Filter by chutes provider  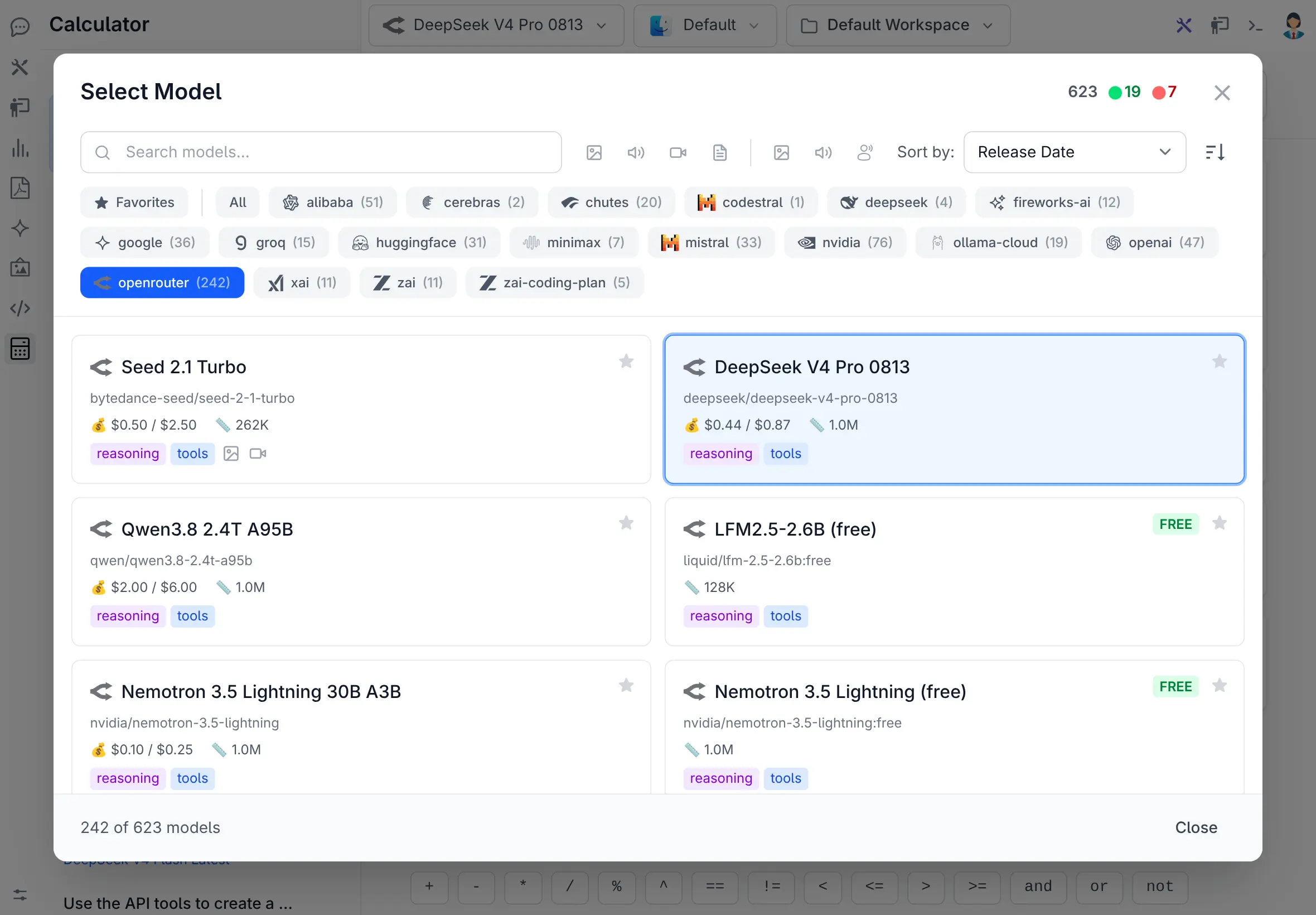tap(611, 203)
